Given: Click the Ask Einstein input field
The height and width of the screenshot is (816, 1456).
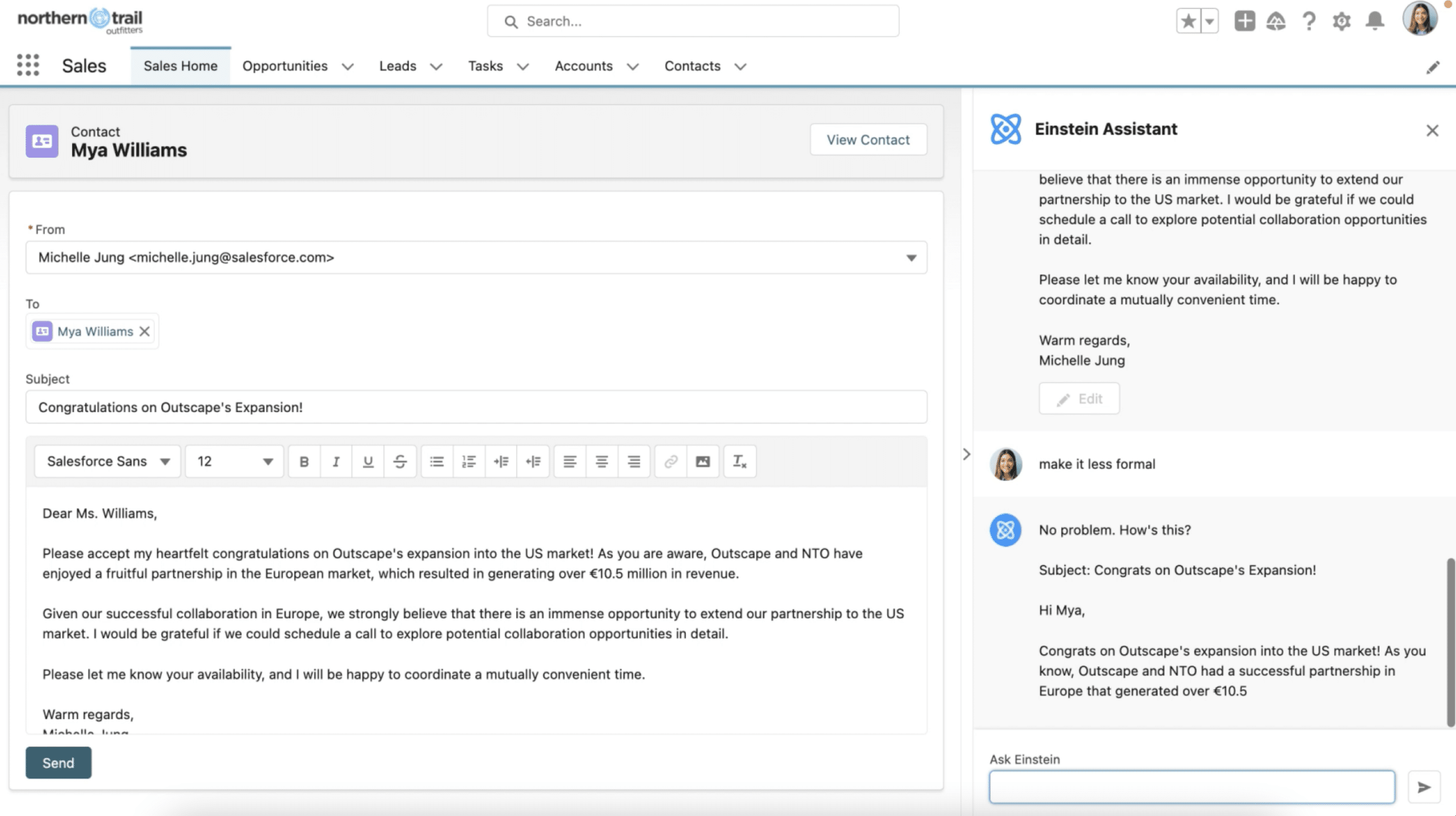Looking at the screenshot, I should pyautogui.click(x=1192, y=787).
